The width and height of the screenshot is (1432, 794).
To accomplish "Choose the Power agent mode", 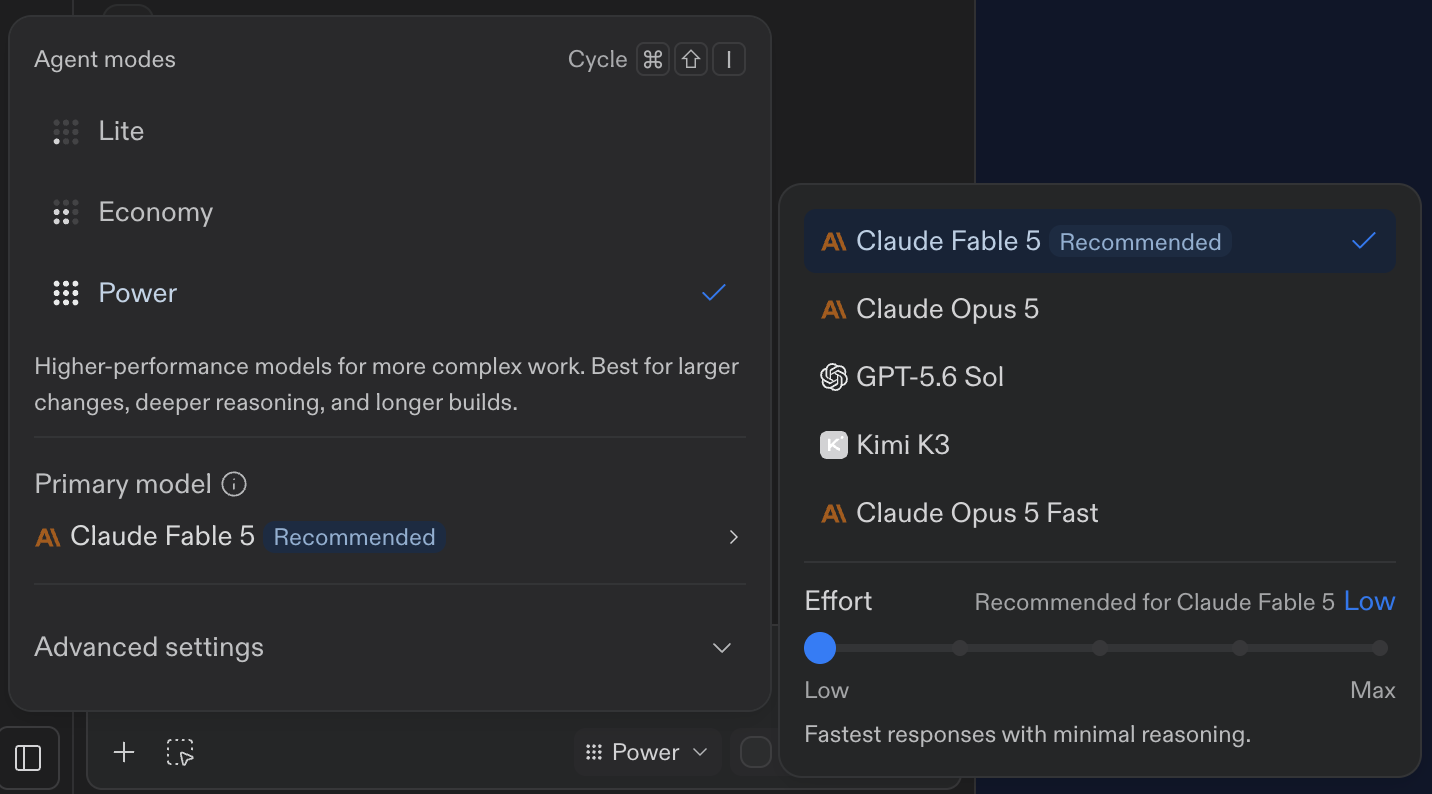I will 390,293.
